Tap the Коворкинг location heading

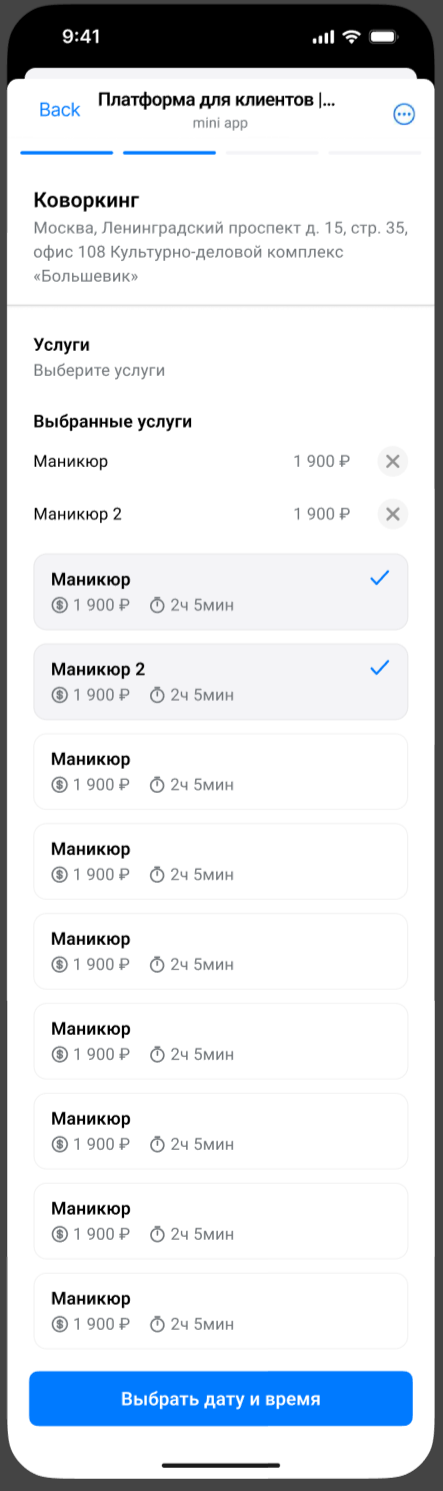[x=86, y=199]
